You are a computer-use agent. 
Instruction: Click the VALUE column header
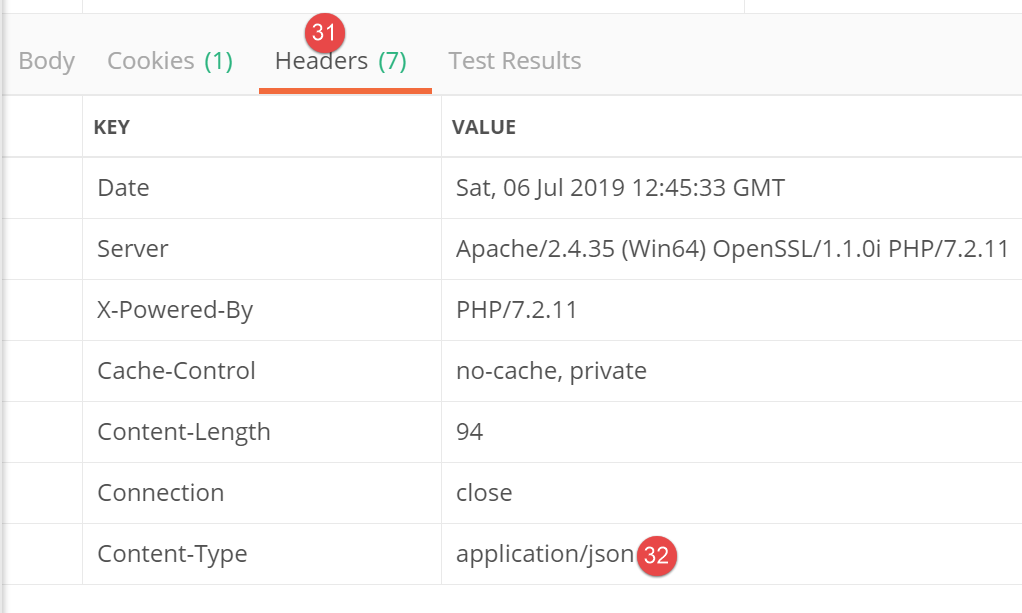484,127
